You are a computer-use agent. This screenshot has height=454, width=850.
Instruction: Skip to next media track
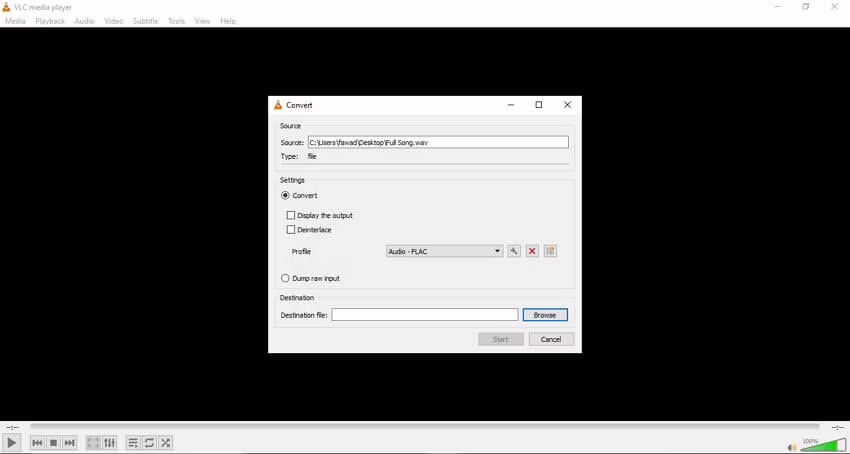pyautogui.click(x=69, y=443)
